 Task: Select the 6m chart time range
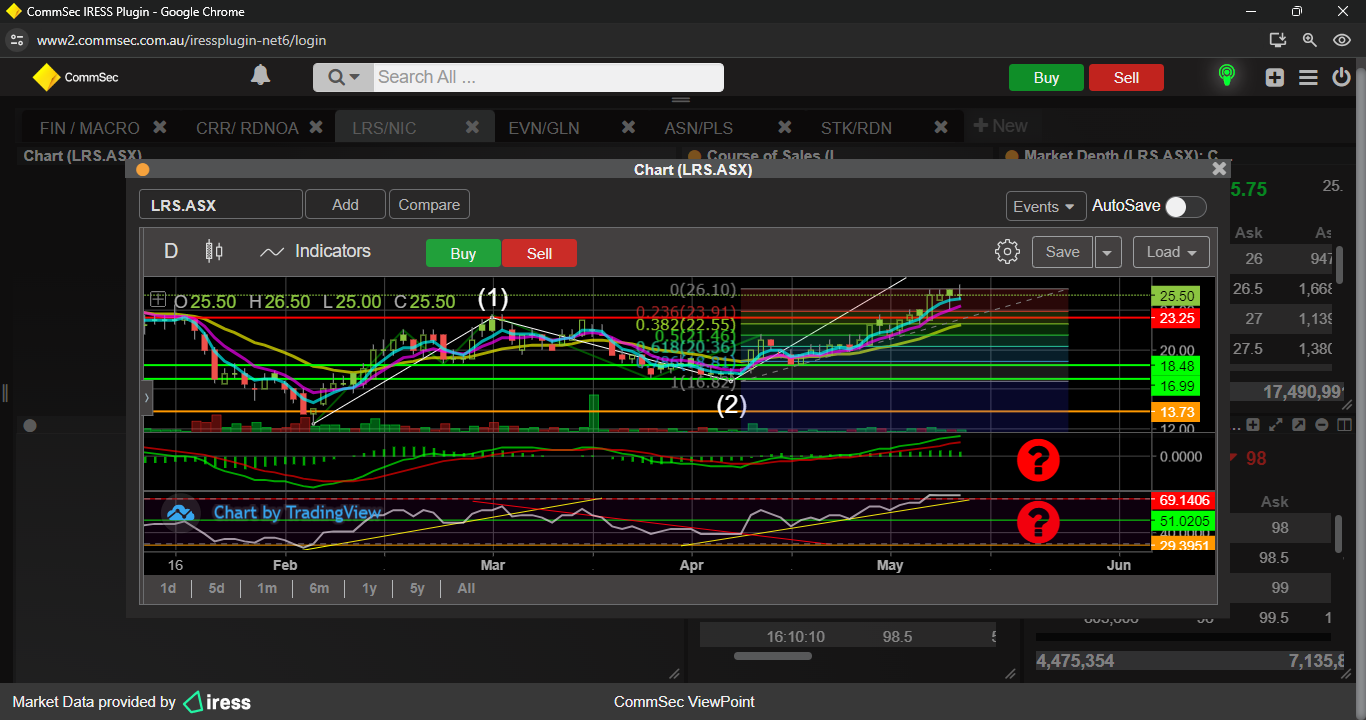319,588
